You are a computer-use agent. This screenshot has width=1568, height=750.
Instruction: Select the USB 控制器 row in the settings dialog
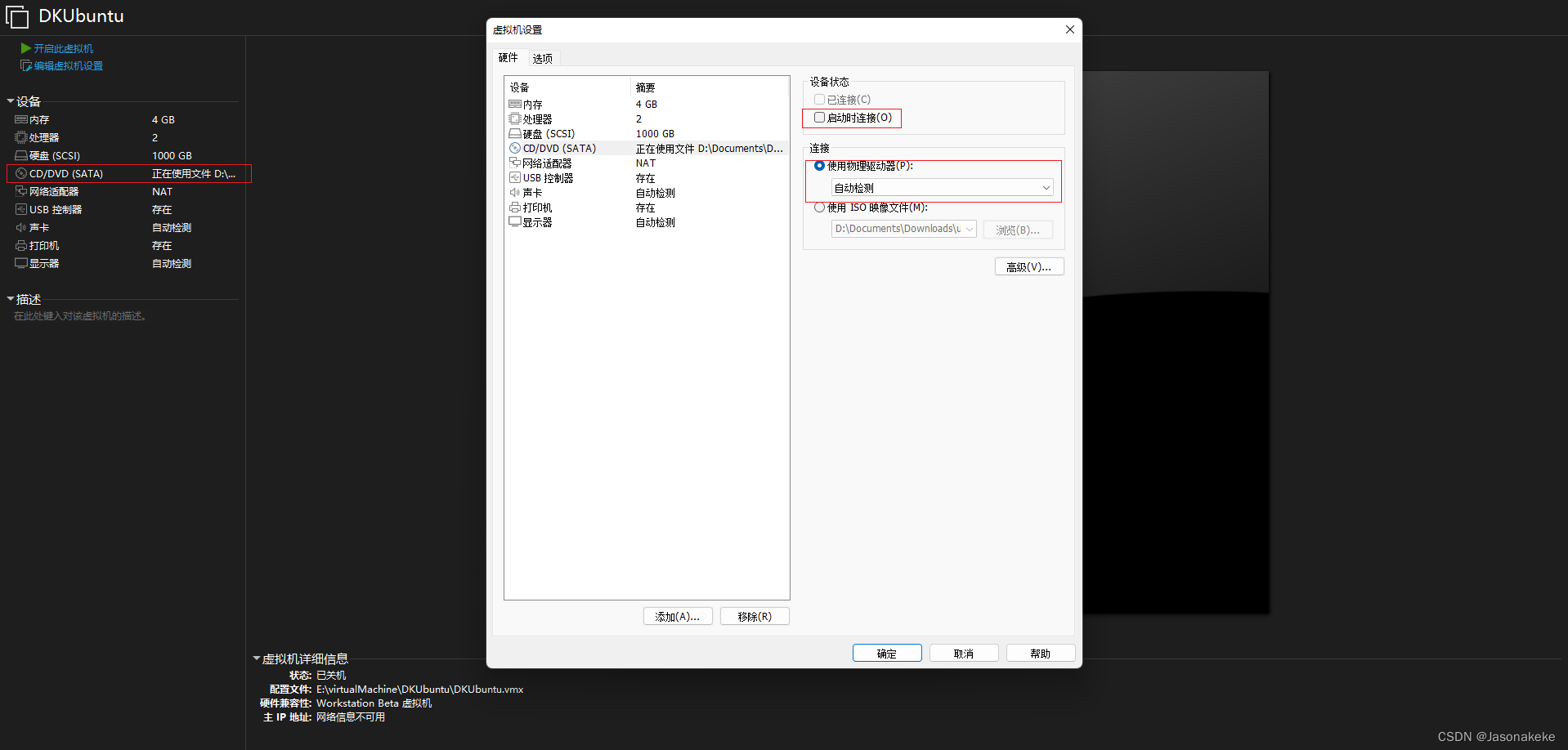point(647,177)
